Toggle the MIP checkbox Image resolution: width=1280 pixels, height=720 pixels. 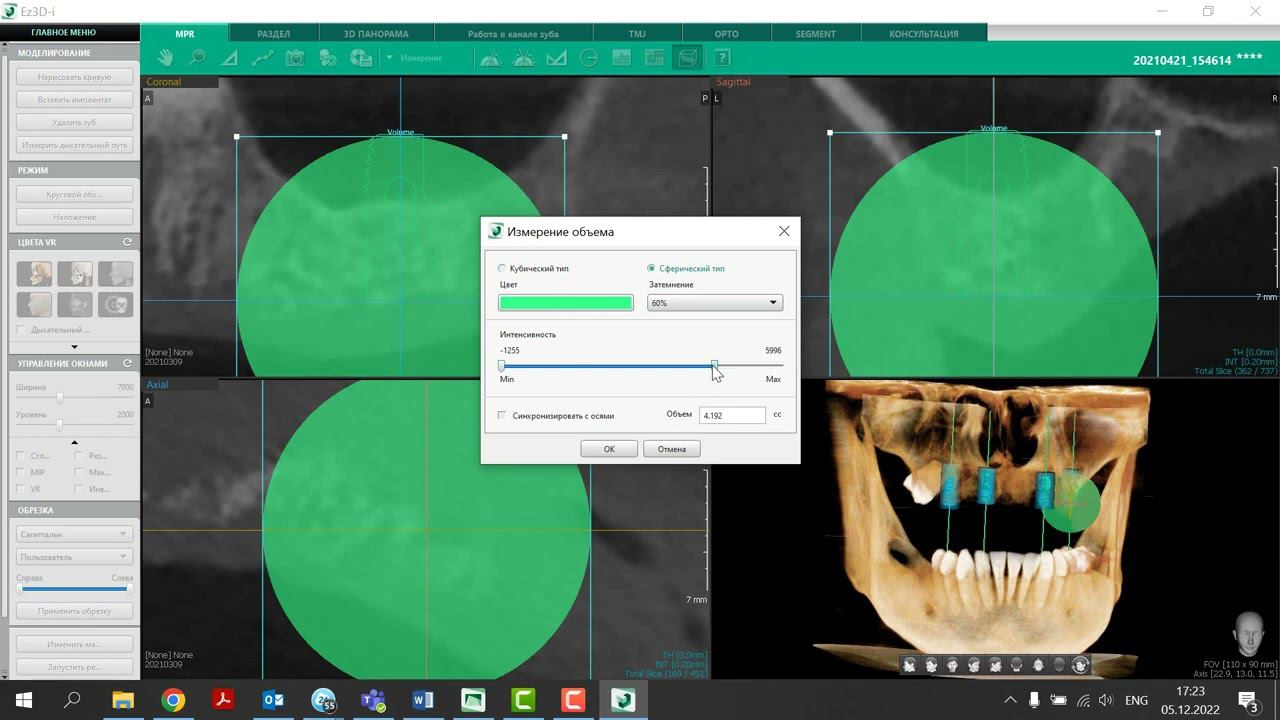pos(22,472)
